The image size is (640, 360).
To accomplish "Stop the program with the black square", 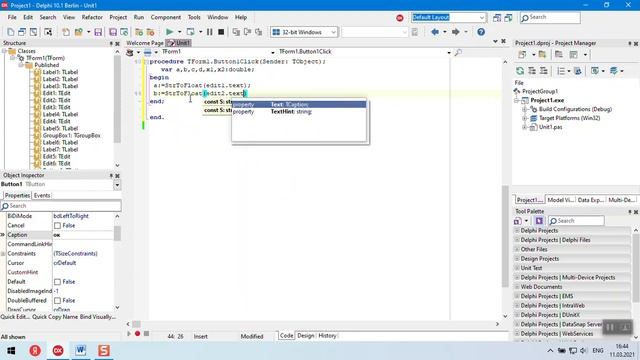I will pos(221,32).
